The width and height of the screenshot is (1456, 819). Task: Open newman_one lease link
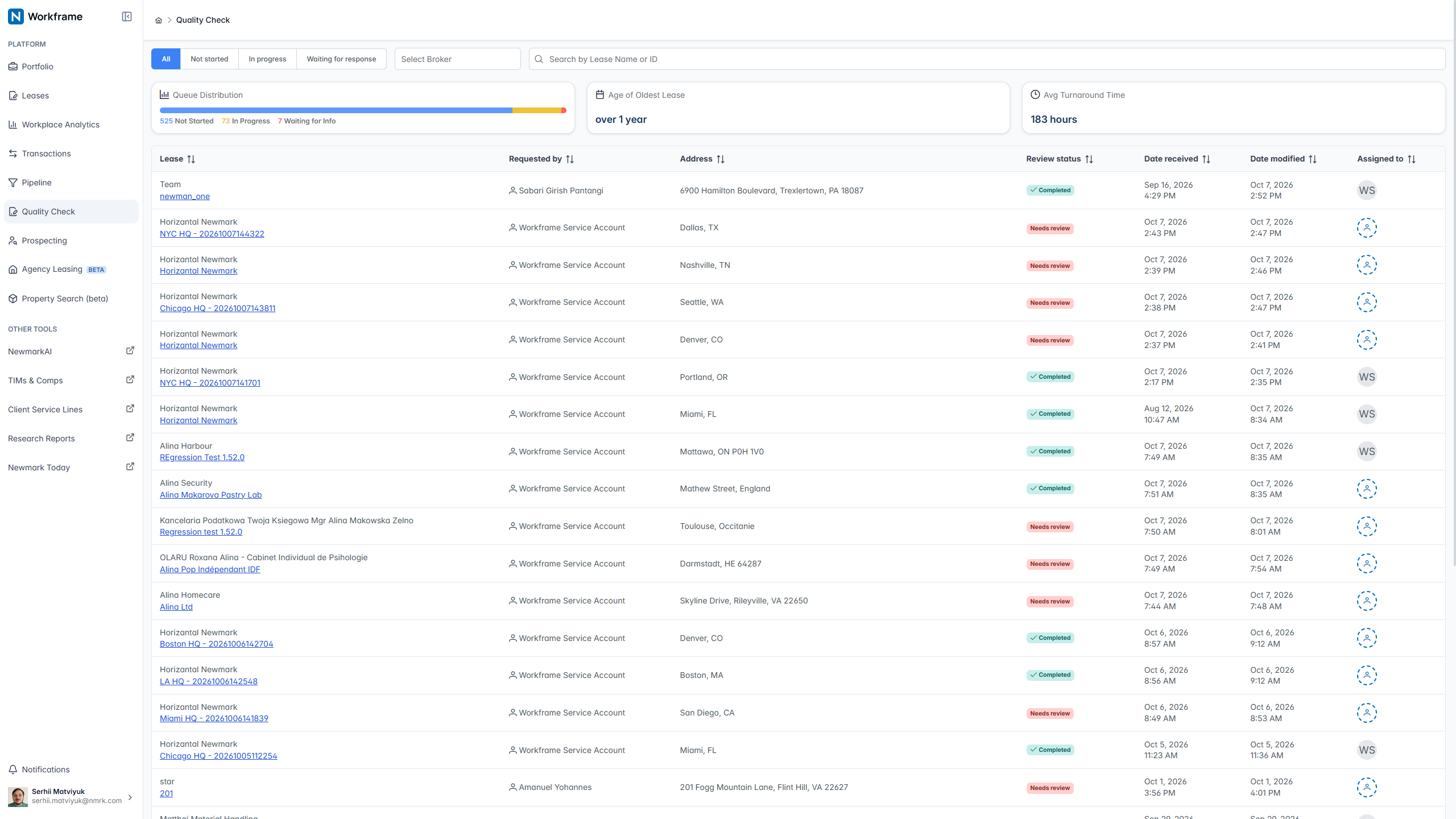point(185,196)
